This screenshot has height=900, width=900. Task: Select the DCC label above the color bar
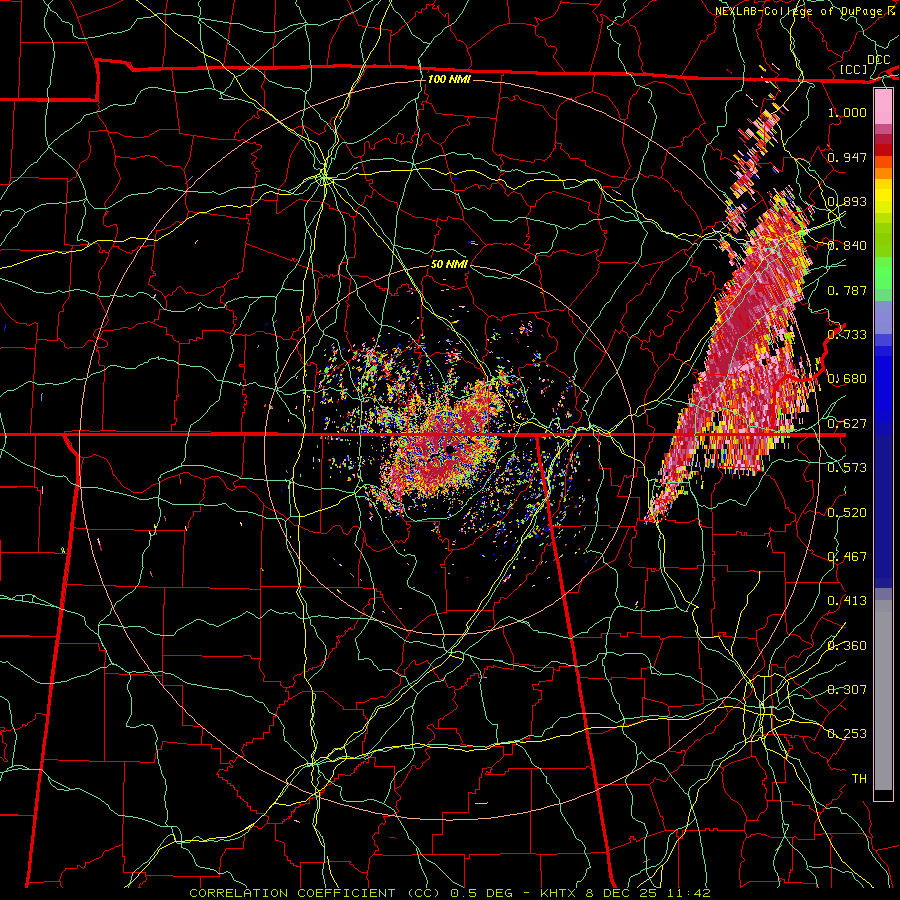[878, 60]
